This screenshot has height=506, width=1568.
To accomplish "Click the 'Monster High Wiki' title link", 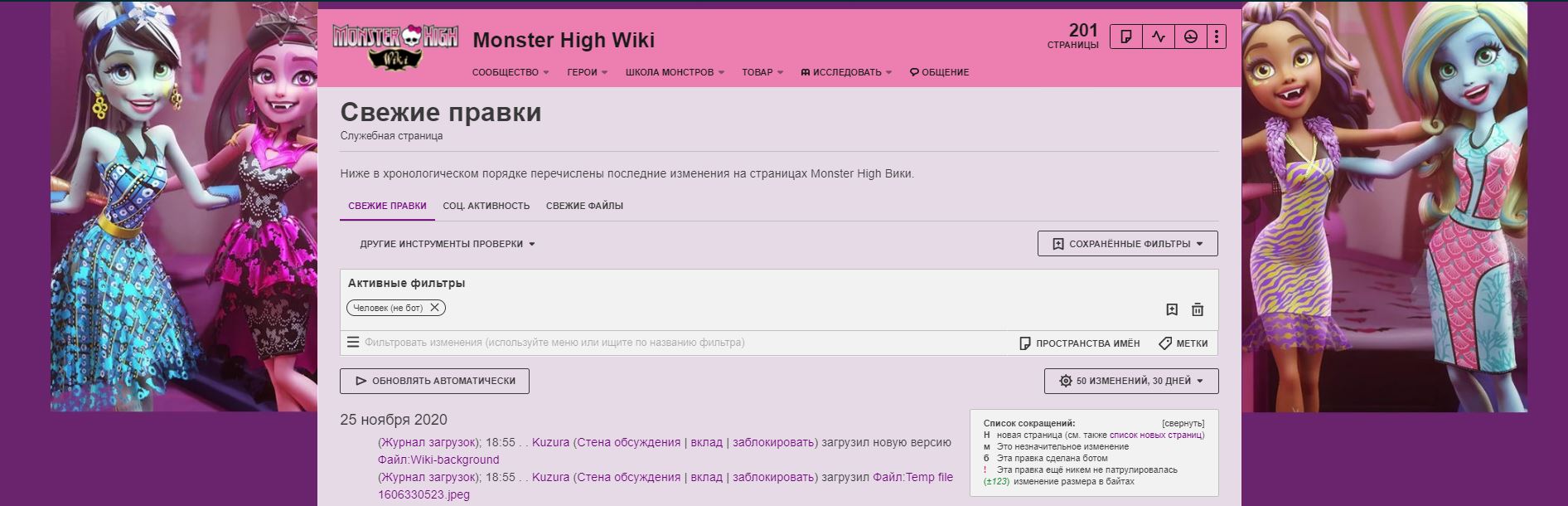I will [564, 40].
